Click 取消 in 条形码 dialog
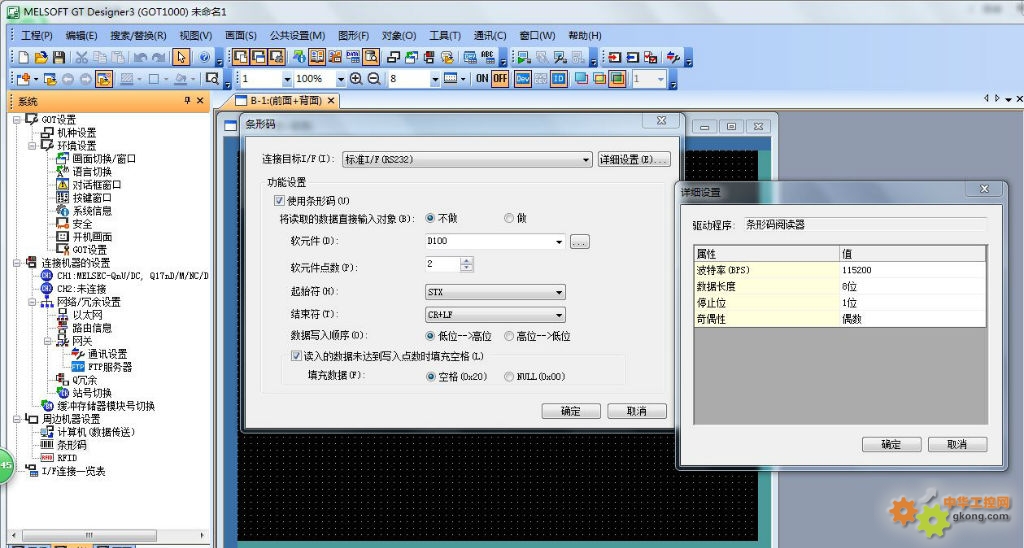 637,411
